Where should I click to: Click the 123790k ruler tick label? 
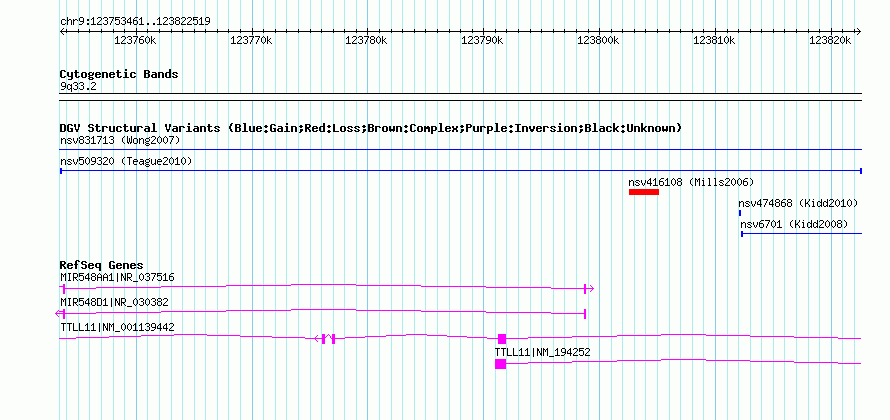click(482, 40)
